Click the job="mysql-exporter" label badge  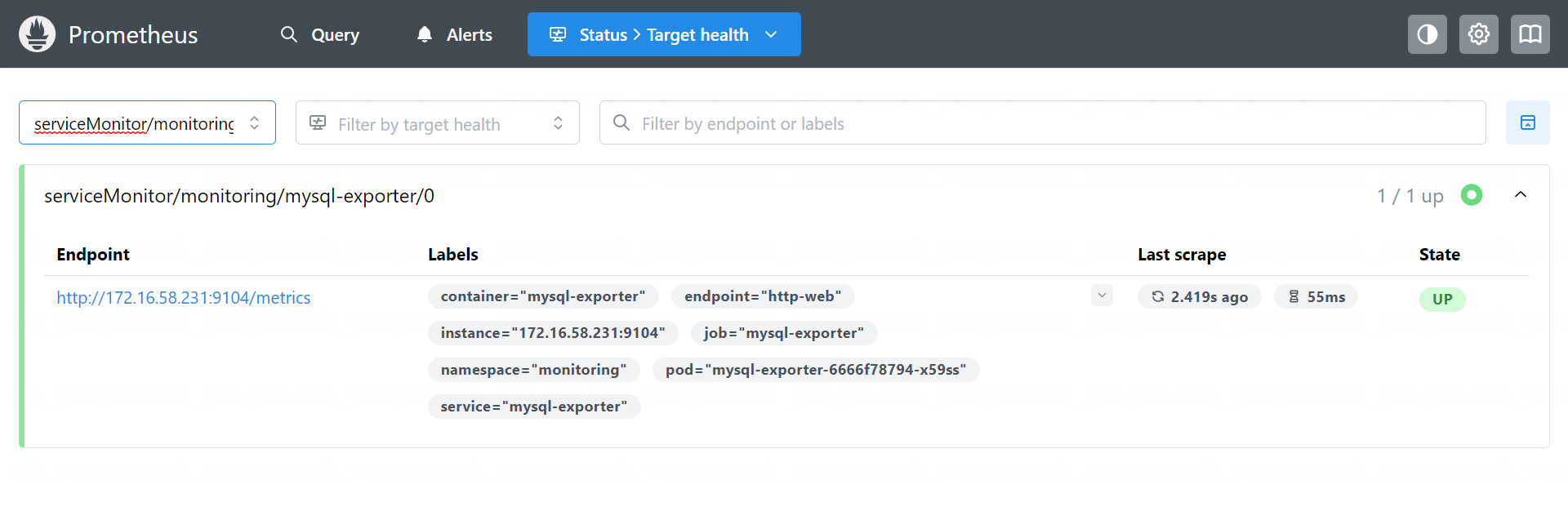point(783,333)
